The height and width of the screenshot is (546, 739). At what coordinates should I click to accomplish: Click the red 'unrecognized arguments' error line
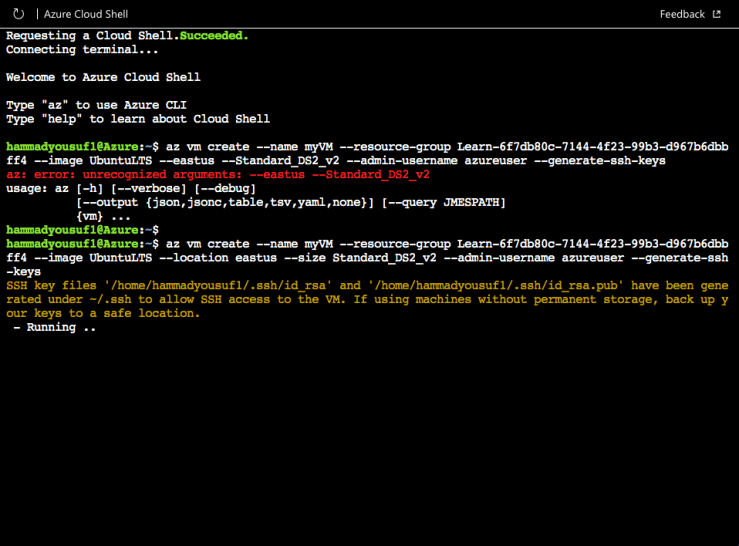(218, 174)
